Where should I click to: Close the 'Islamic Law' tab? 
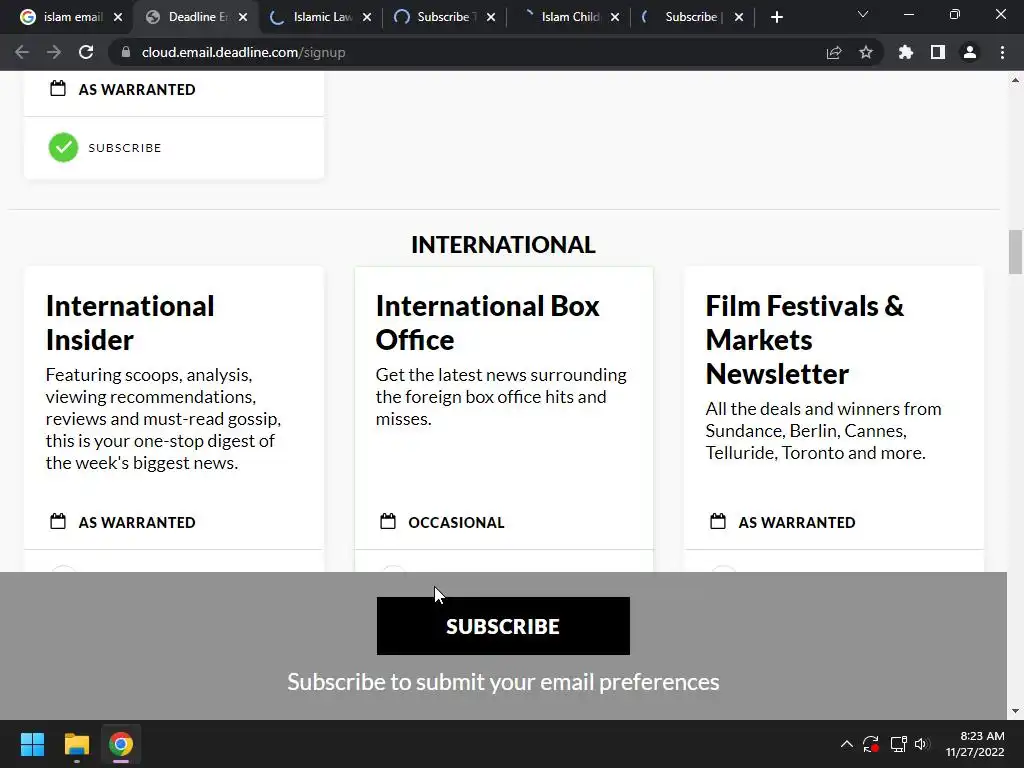click(x=367, y=17)
